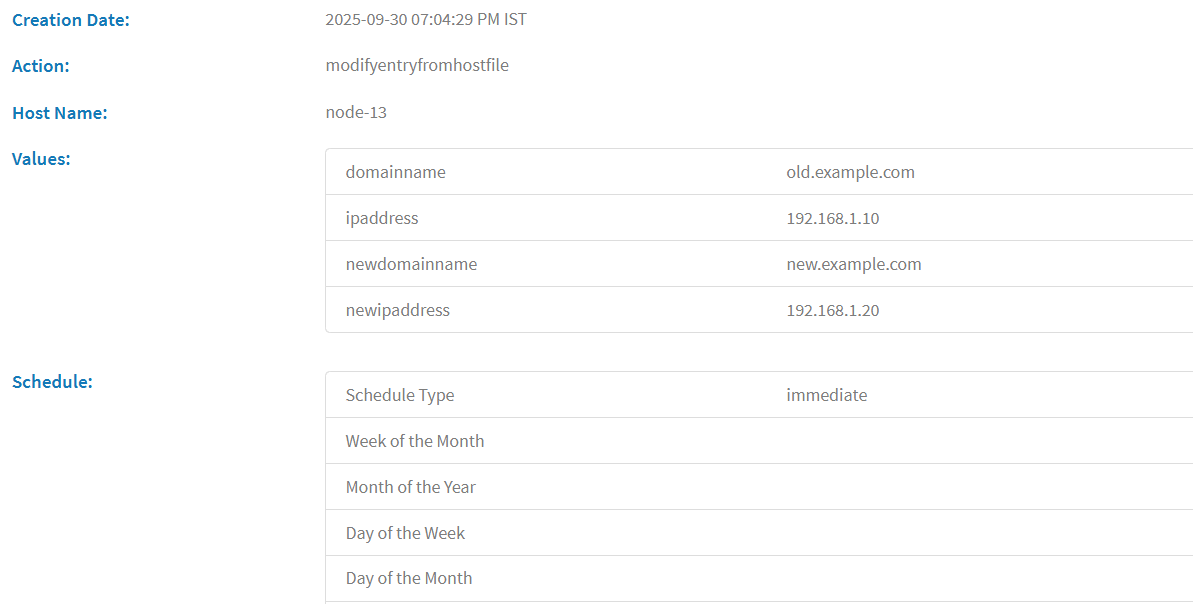Click the domainname row key

click(396, 172)
